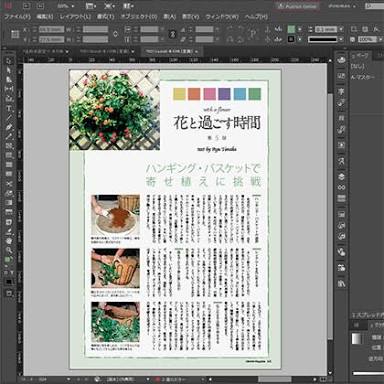The image size is (384, 384).
Task: Click the gradient ramp slider at panel bottom
Action: pyautogui.click(x=368, y=374)
